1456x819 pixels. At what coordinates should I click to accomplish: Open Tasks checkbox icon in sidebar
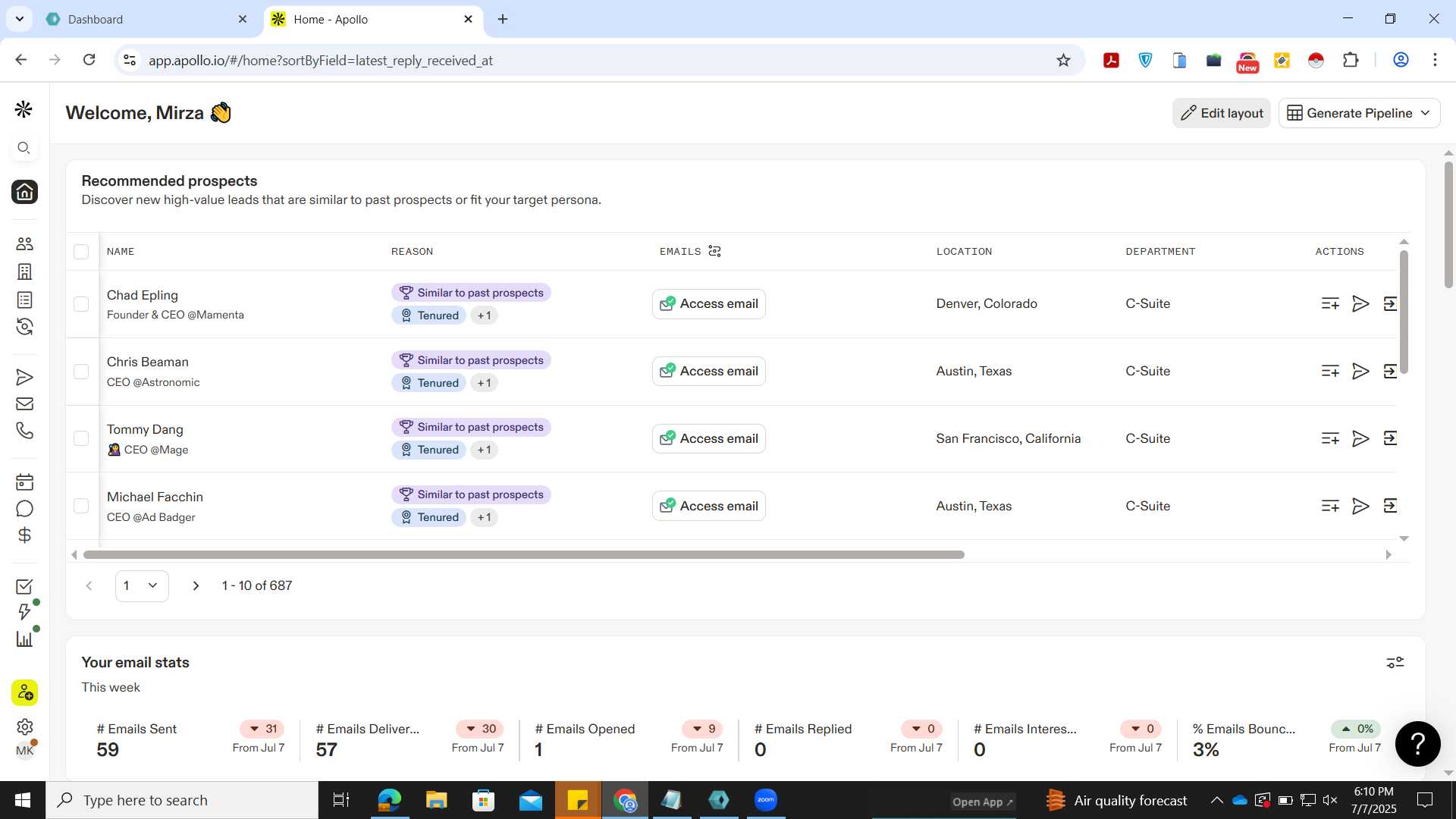(24, 586)
